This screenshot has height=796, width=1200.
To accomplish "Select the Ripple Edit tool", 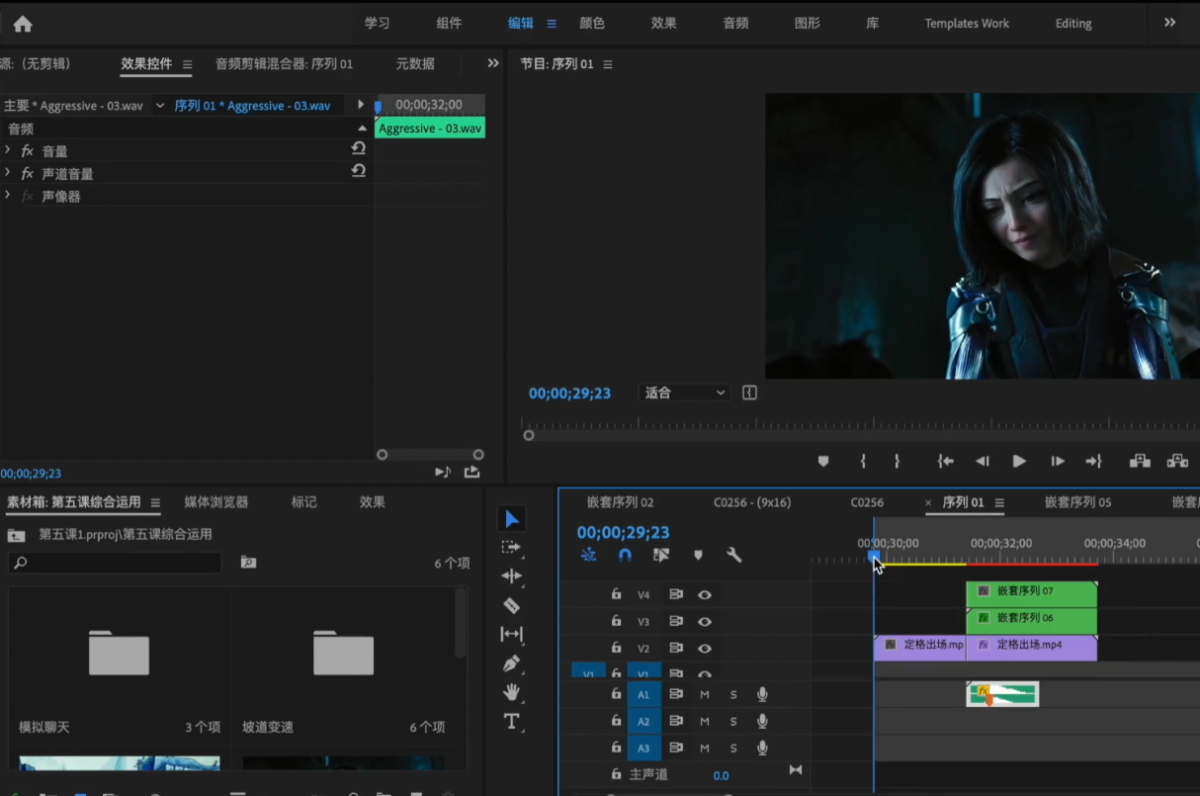I will click(x=511, y=576).
